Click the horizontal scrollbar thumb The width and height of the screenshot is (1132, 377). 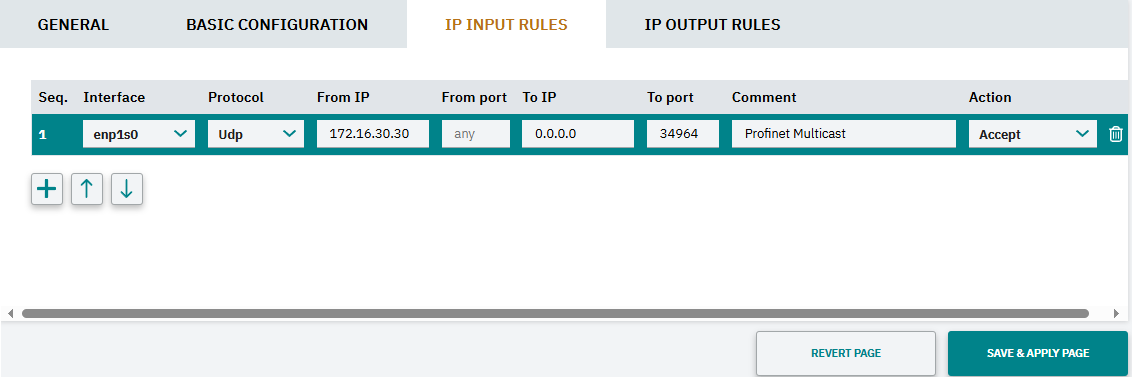coord(555,313)
